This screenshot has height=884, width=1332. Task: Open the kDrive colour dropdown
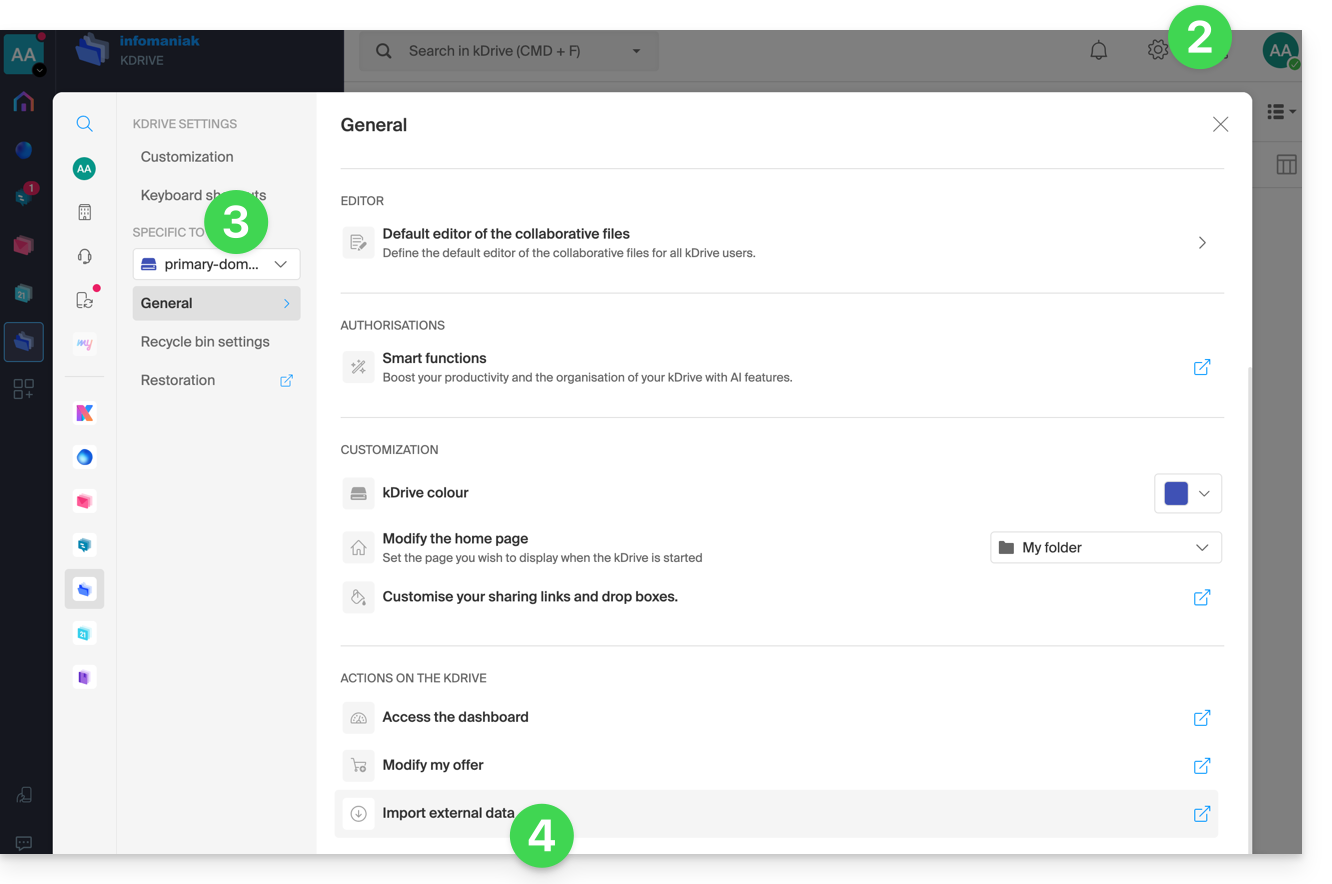coord(1187,493)
